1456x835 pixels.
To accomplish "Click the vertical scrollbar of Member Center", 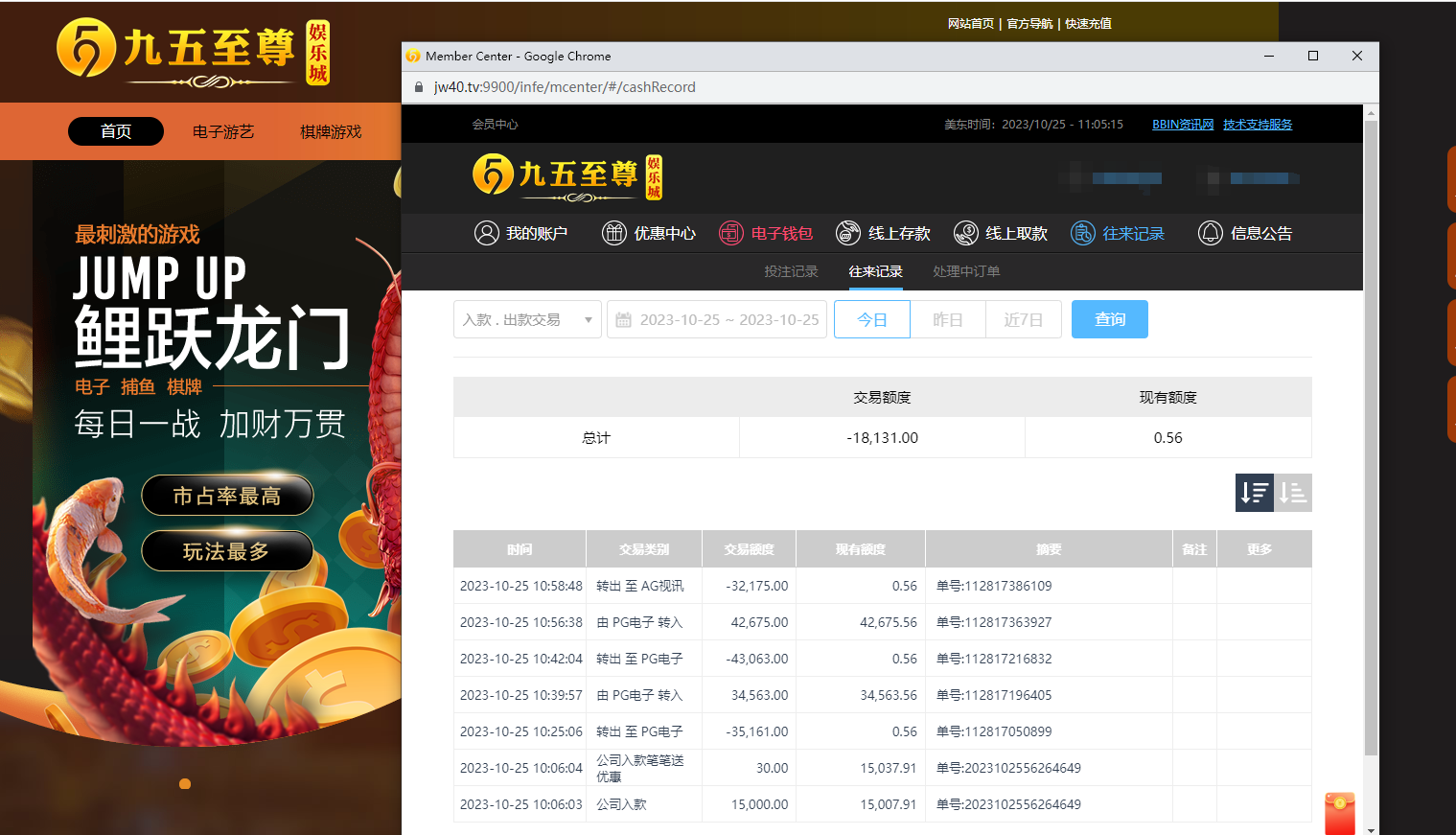I will point(1371,437).
